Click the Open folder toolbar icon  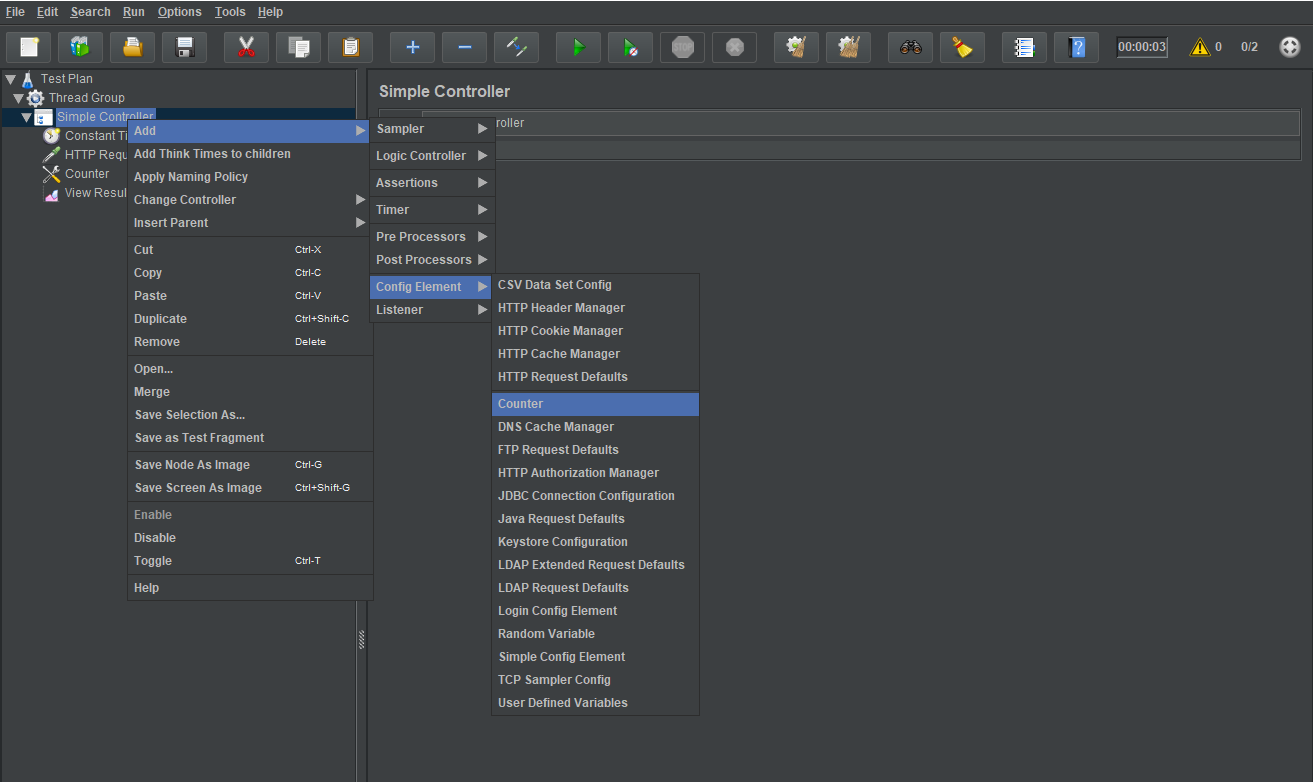point(132,47)
